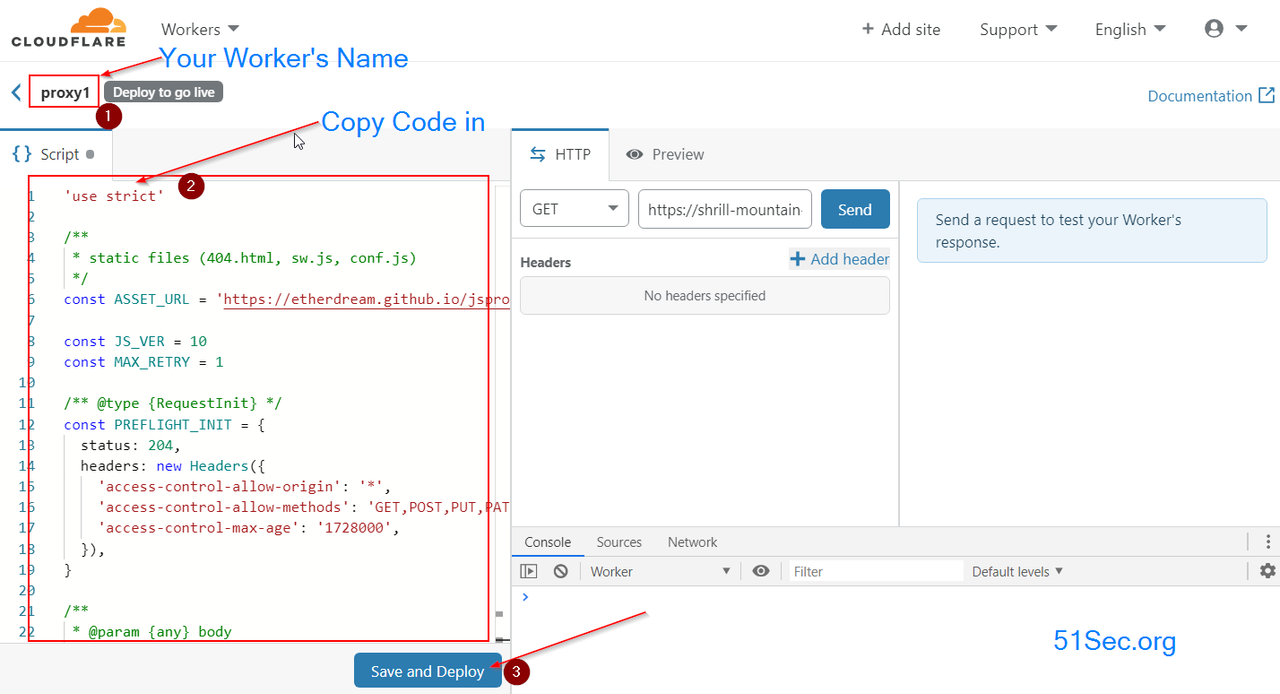Open console settings gear icon

pyautogui.click(x=1268, y=571)
